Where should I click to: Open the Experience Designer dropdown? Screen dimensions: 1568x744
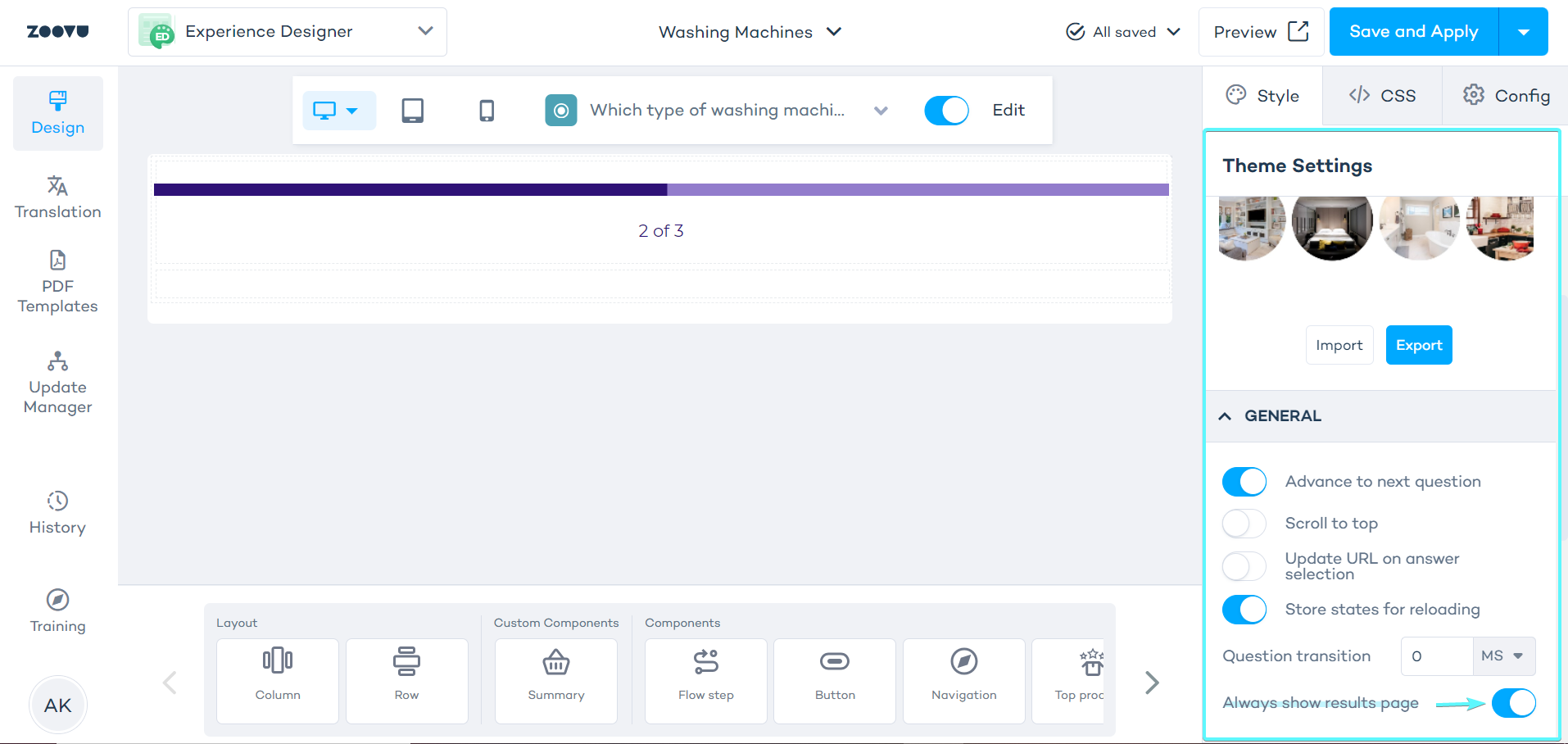(x=424, y=31)
